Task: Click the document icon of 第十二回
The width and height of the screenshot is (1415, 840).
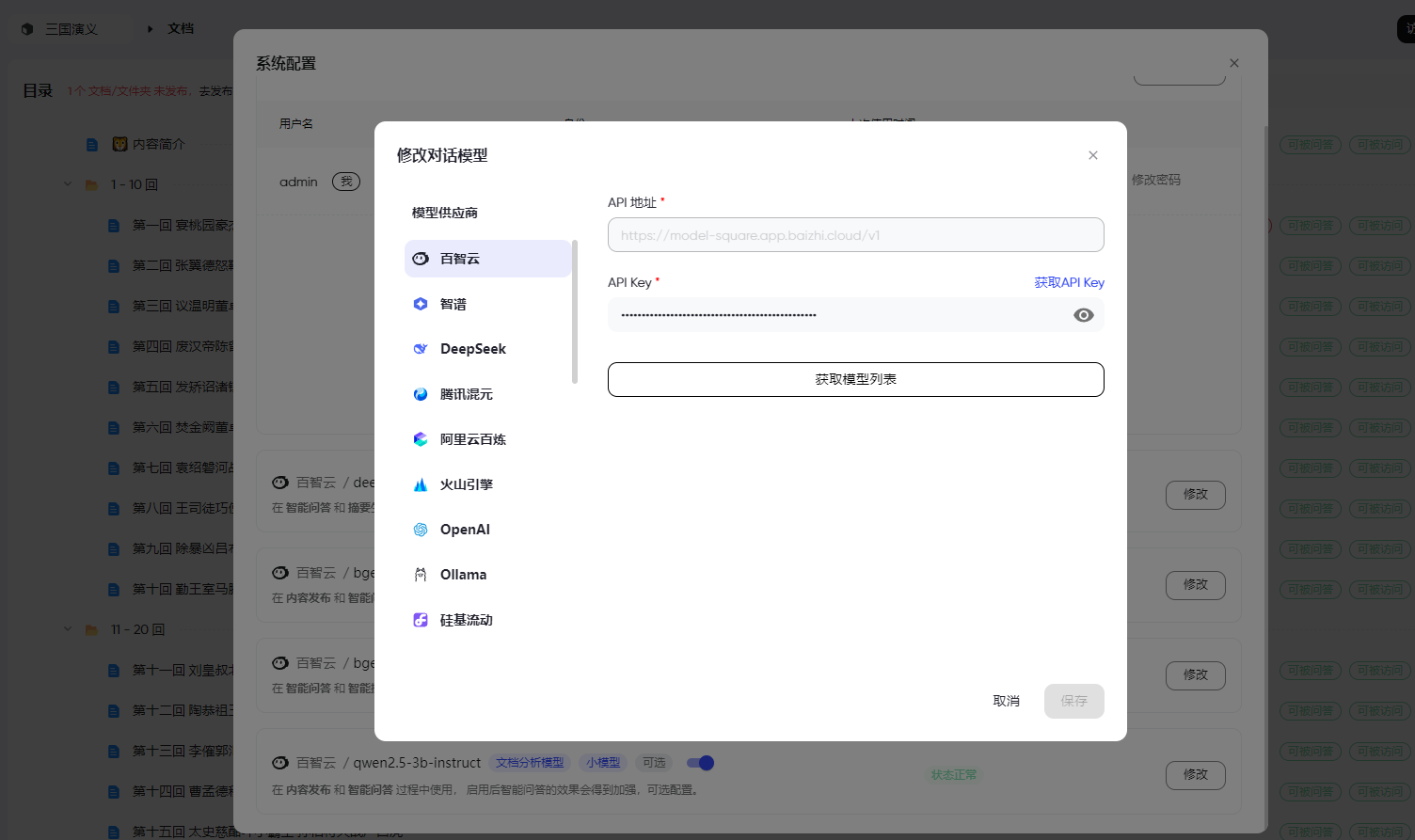Action: 114,711
